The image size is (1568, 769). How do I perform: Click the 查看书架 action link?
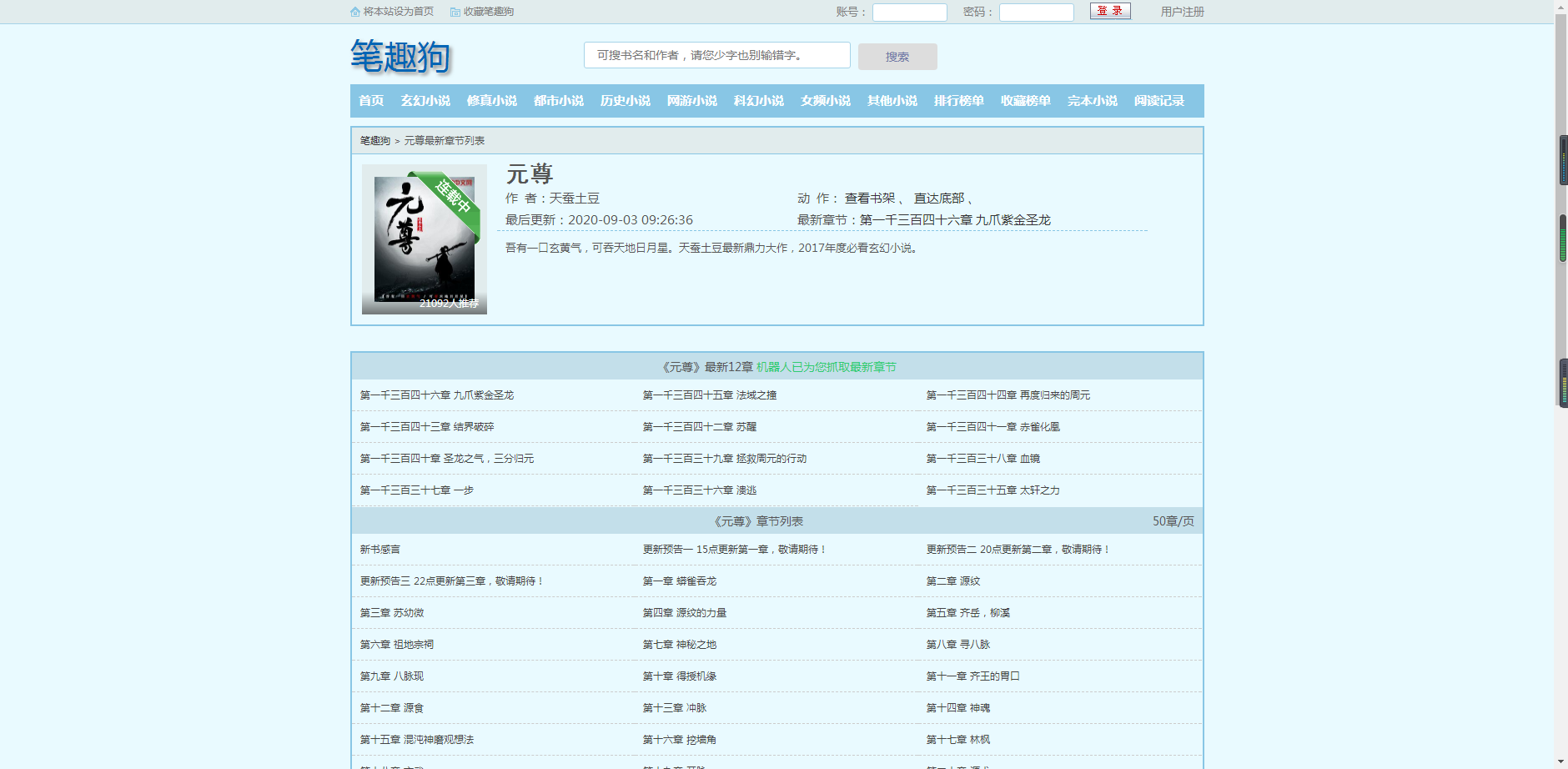[x=869, y=199]
